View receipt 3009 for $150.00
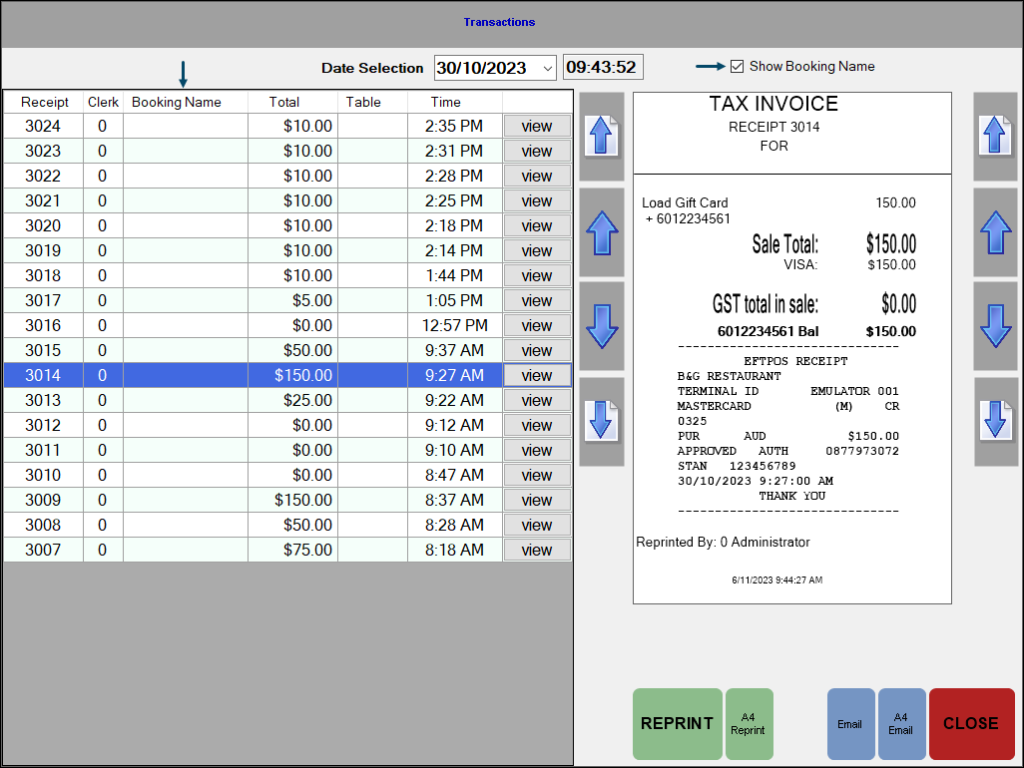 (x=537, y=500)
